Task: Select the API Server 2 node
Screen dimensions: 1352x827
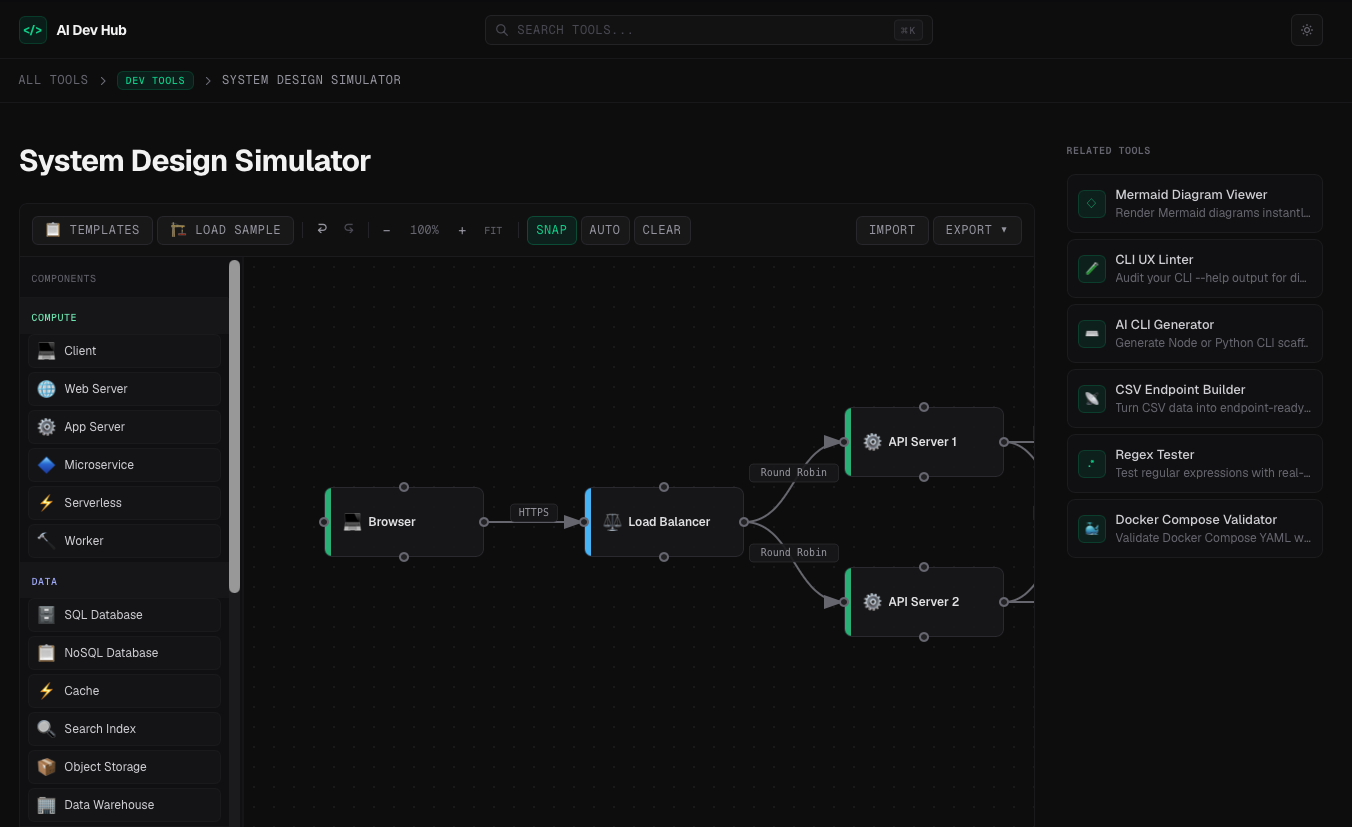Action: [x=924, y=602]
